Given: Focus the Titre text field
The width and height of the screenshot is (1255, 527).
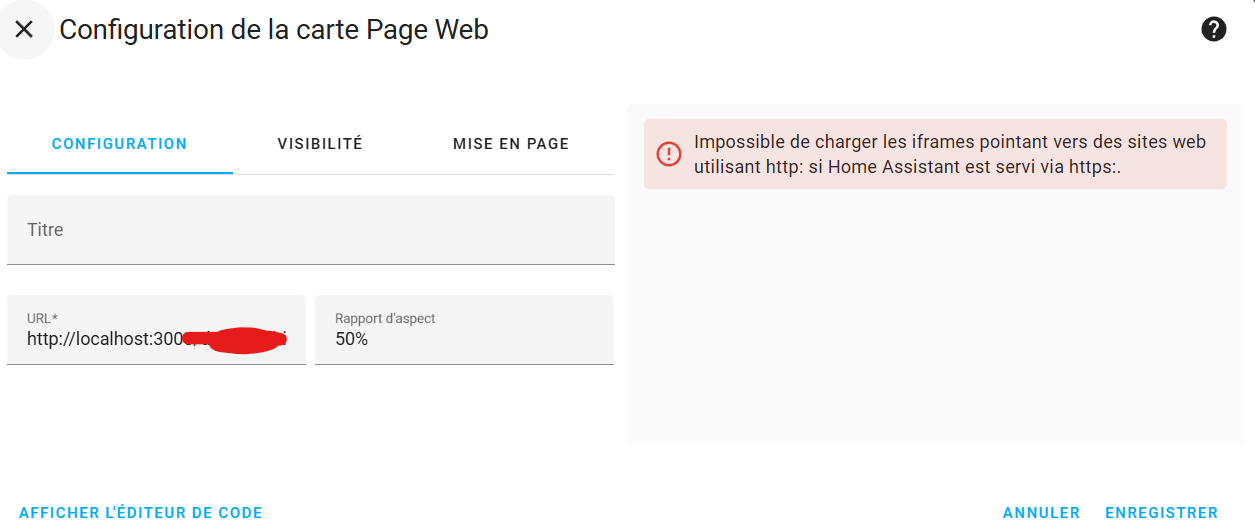Looking at the screenshot, I should click(310, 230).
